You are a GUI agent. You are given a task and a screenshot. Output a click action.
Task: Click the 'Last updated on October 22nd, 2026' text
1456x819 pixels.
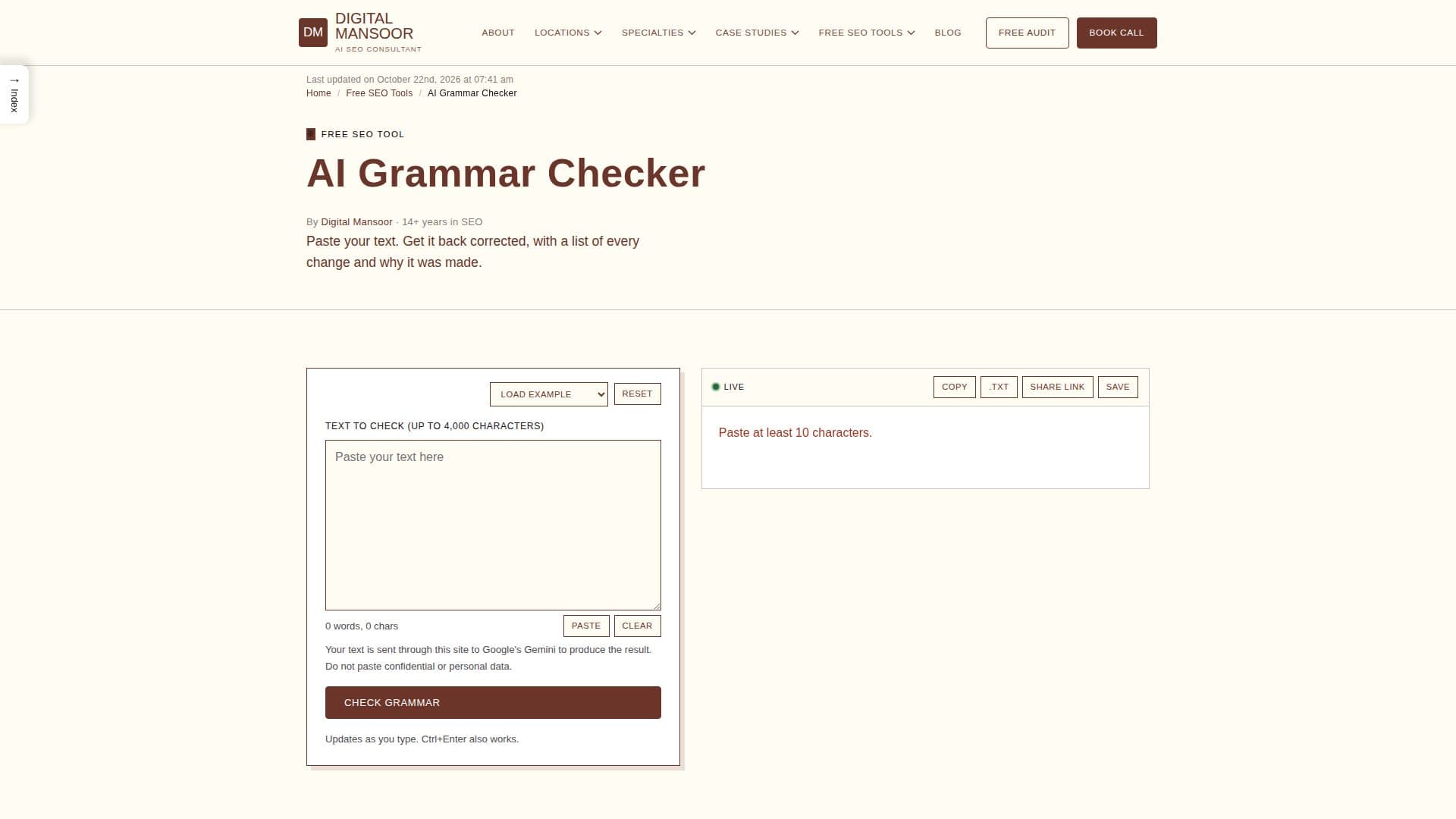[409, 80]
